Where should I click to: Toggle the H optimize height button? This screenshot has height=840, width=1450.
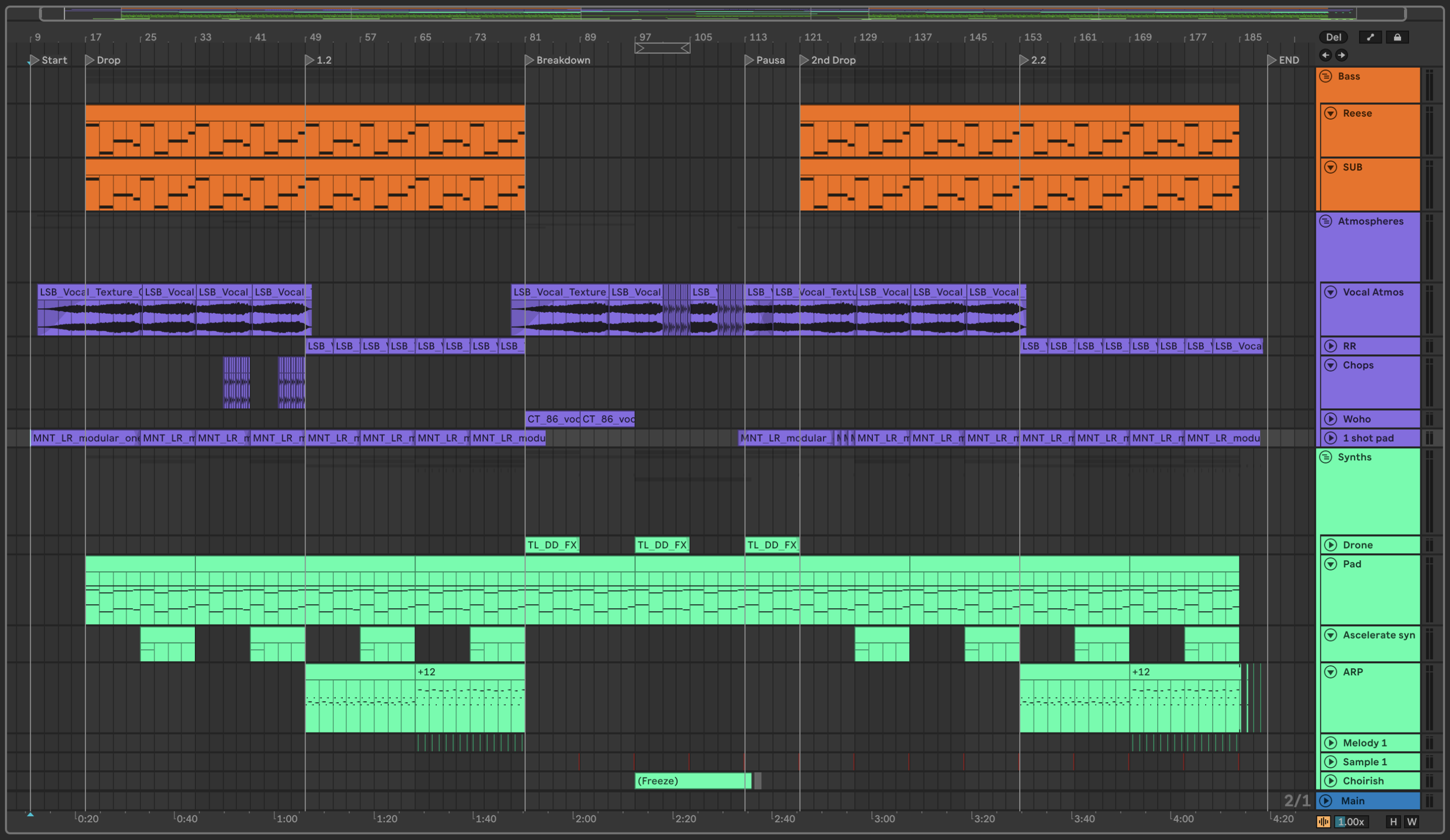tap(1393, 822)
